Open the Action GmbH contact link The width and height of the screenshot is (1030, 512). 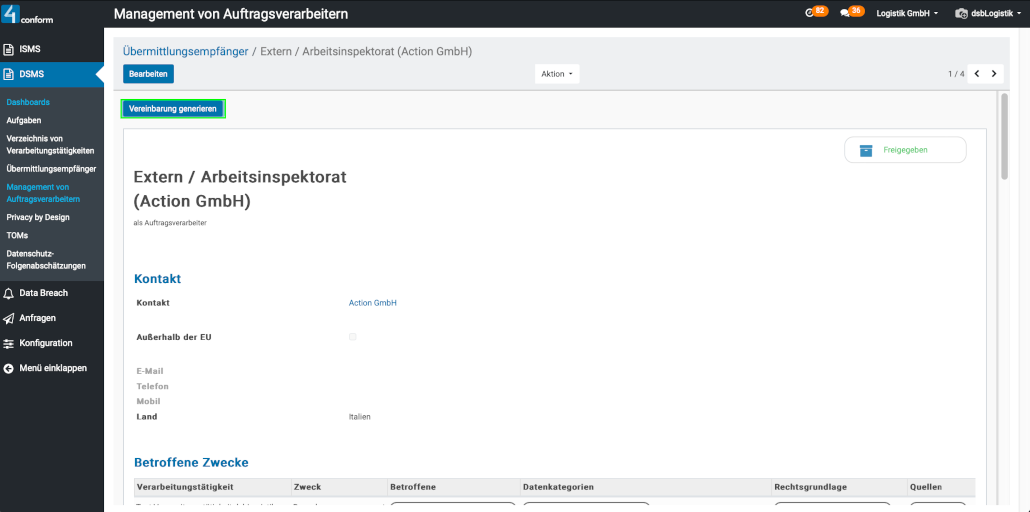pyautogui.click(x=373, y=303)
